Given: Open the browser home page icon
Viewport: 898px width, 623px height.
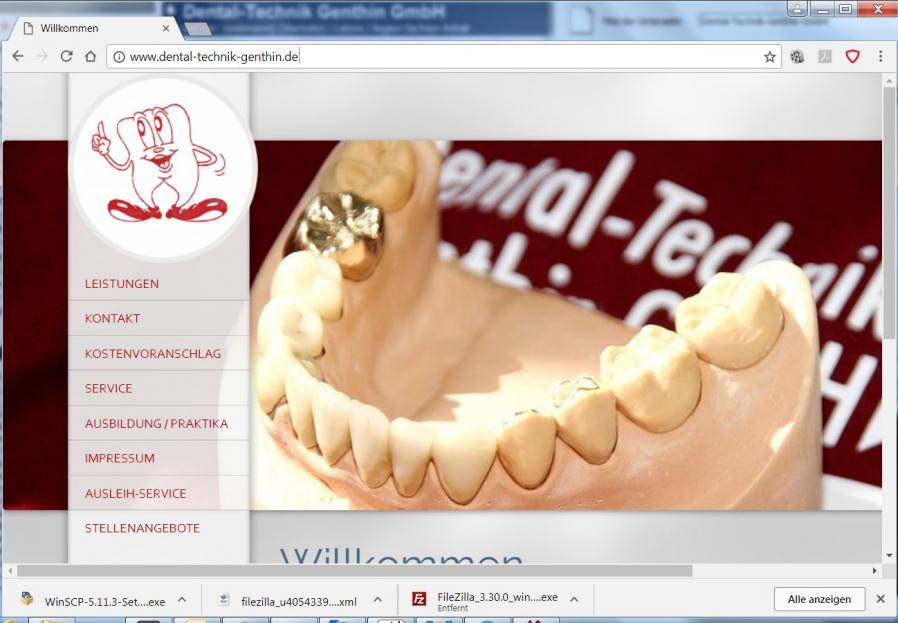Looking at the screenshot, I should [x=90, y=56].
